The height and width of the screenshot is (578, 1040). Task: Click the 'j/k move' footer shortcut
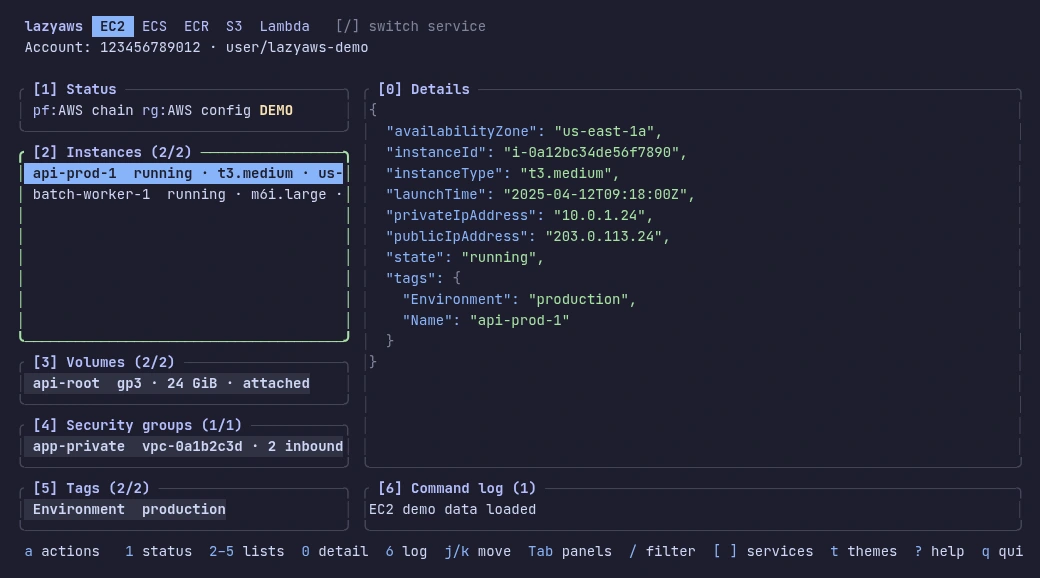[x=478, y=552]
